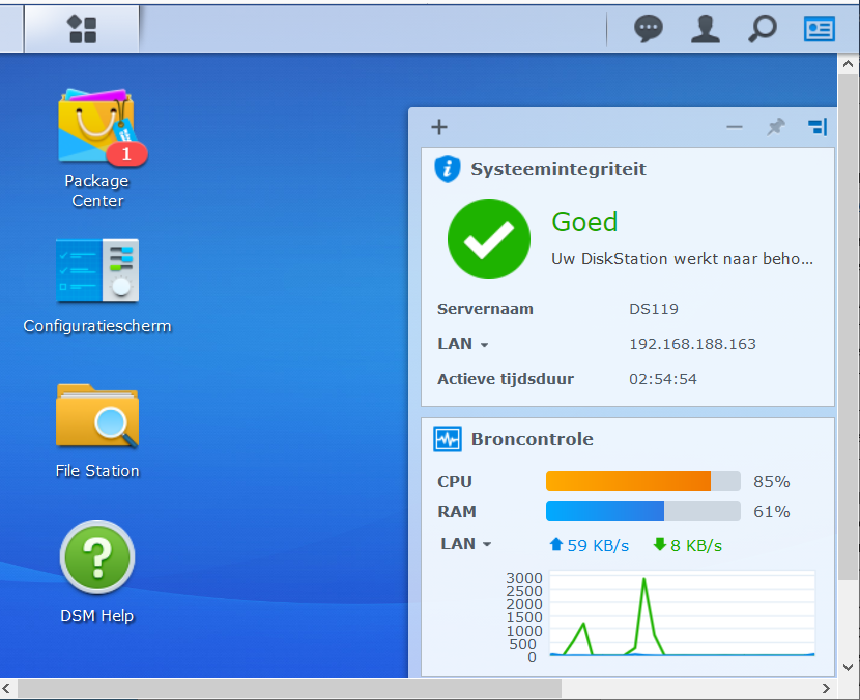Dock the widget panel to the side
The width and height of the screenshot is (860, 700).
[817, 127]
